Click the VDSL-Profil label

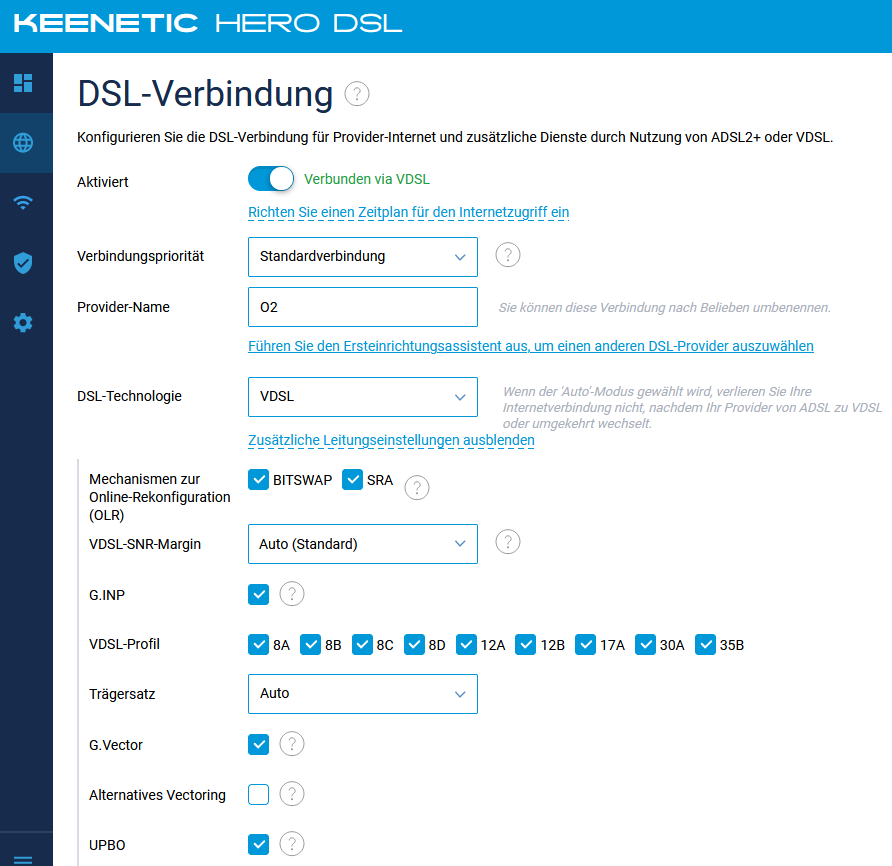[x=125, y=644]
